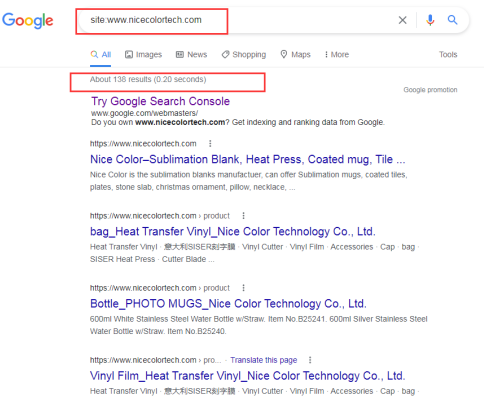Submit search with magnifier icon
484x398 pixels.
[x=452, y=20]
